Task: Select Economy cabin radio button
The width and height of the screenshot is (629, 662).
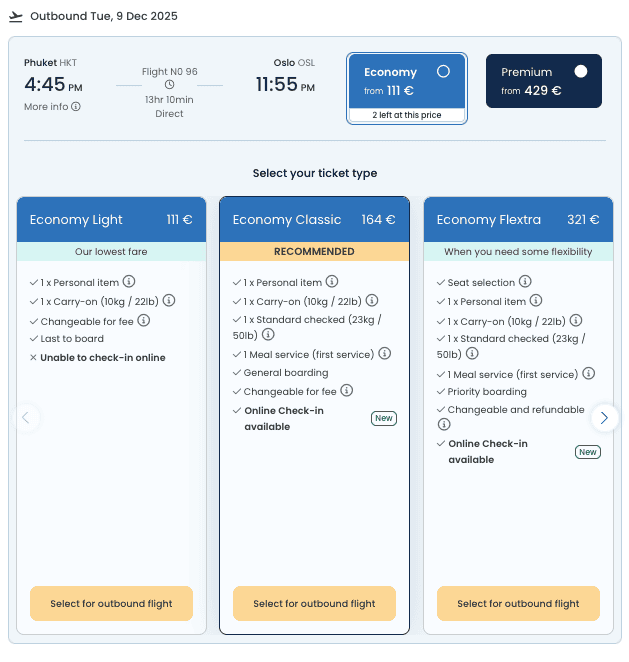Action: (x=443, y=72)
